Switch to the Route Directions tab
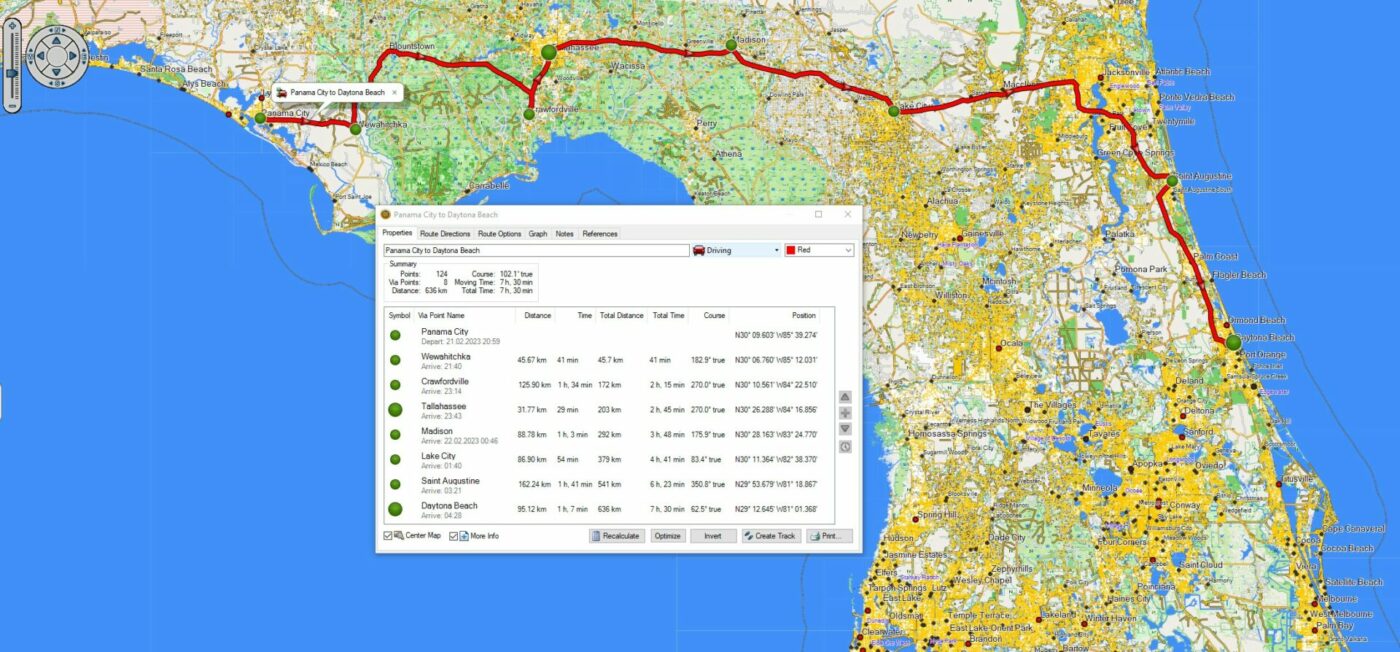The height and width of the screenshot is (652, 1400). click(445, 234)
